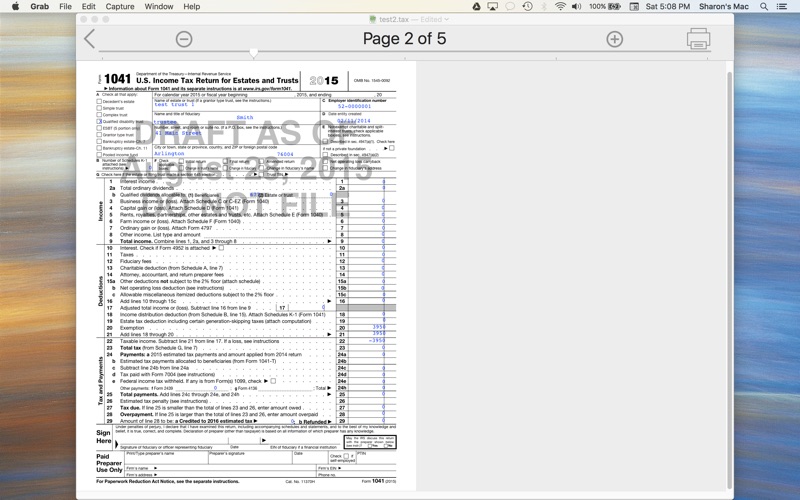Click the 'Page 2 of 5' heading
The width and height of the screenshot is (800, 500).
click(404, 39)
